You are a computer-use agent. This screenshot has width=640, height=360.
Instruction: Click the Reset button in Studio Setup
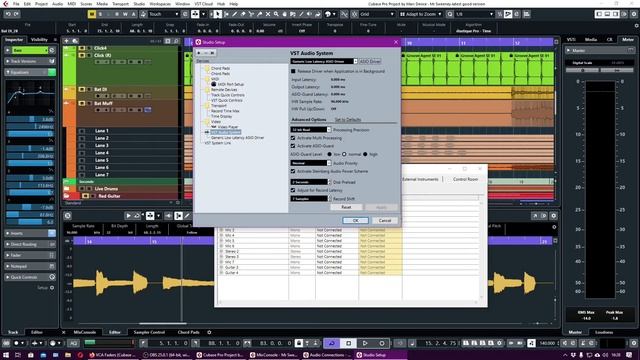(346, 207)
